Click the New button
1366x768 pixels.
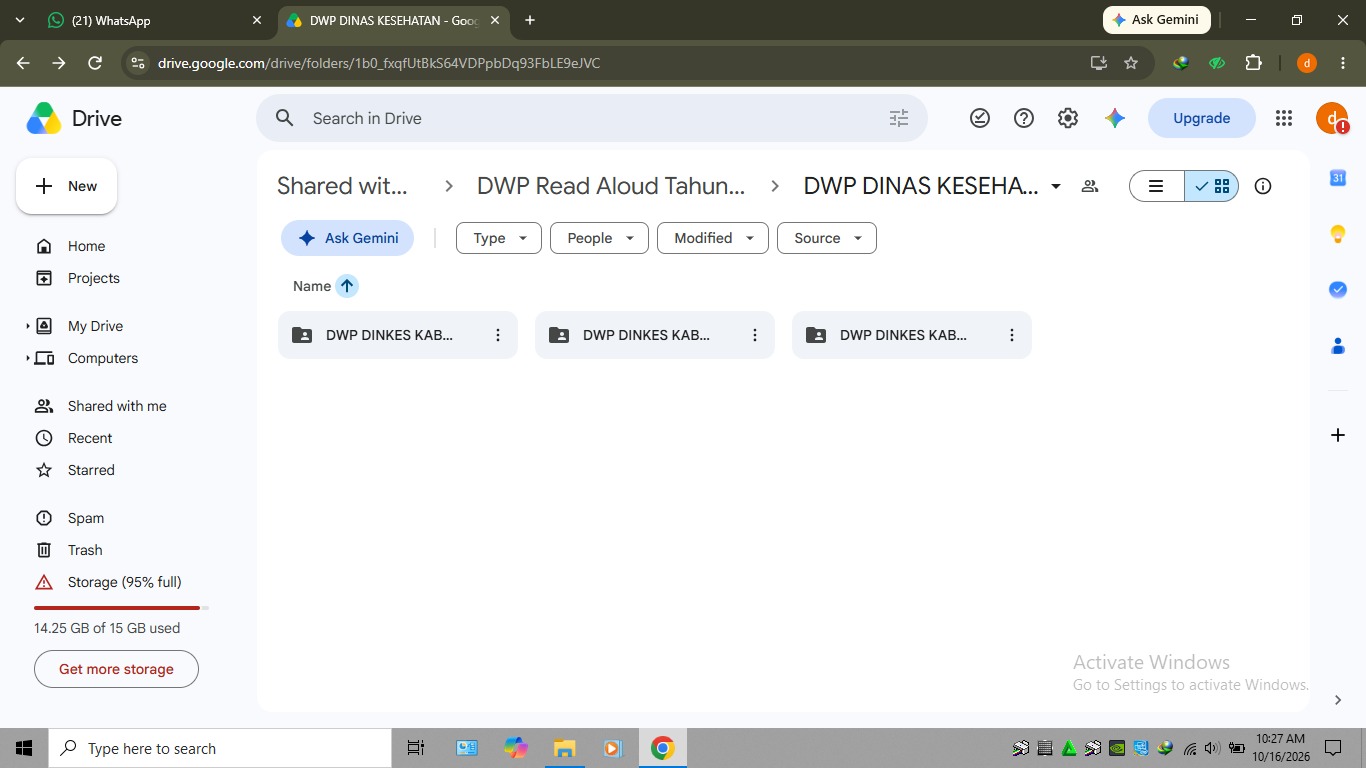pos(66,186)
